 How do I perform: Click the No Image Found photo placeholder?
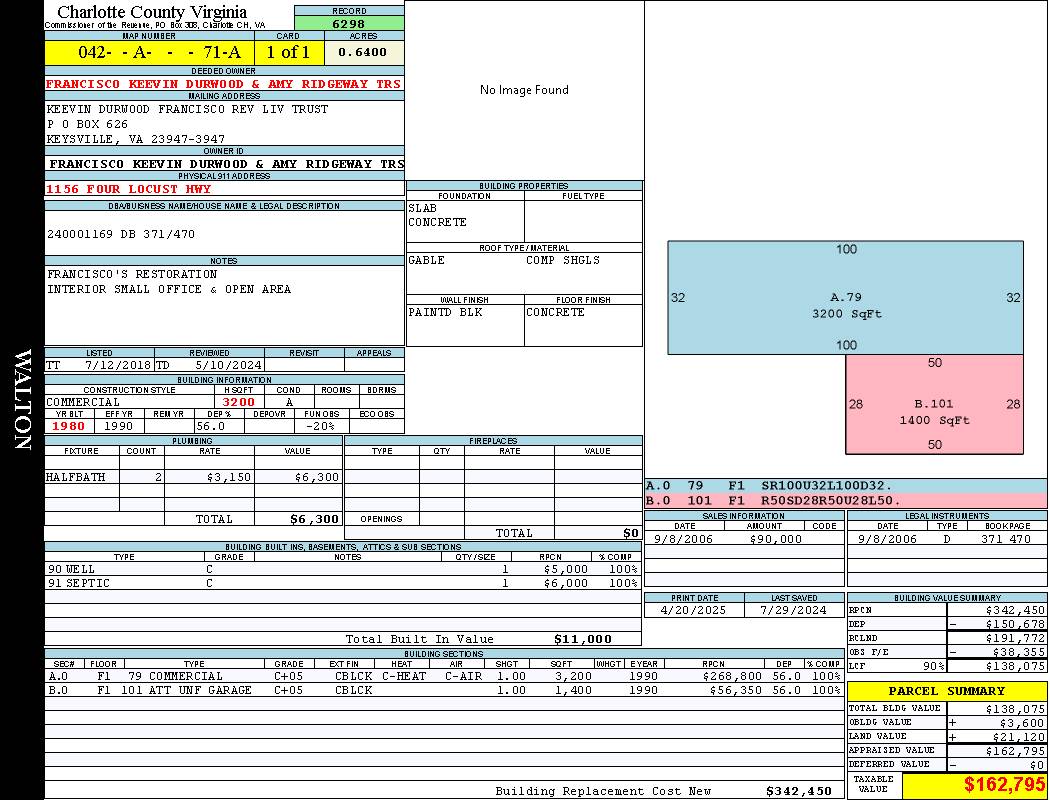[x=524, y=90]
